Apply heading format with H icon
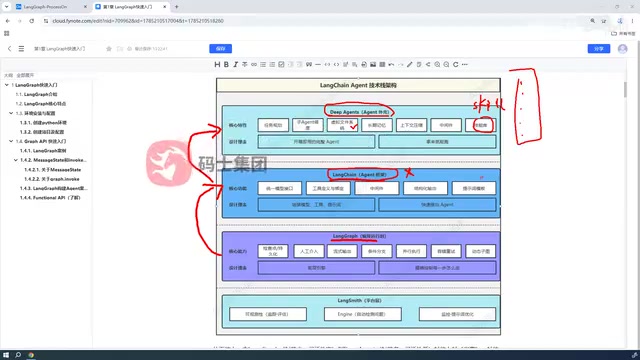The height and width of the screenshot is (360, 640). click(217, 64)
